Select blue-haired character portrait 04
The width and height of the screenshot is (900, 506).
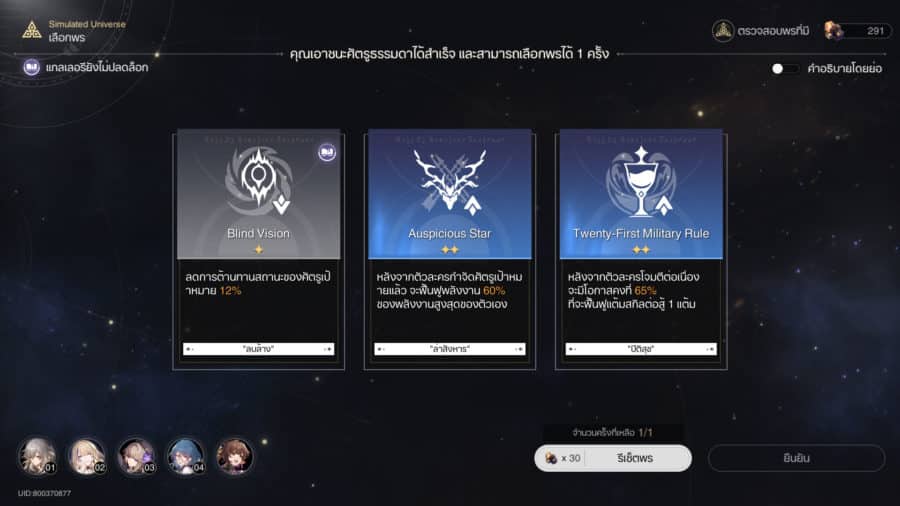[x=185, y=457]
